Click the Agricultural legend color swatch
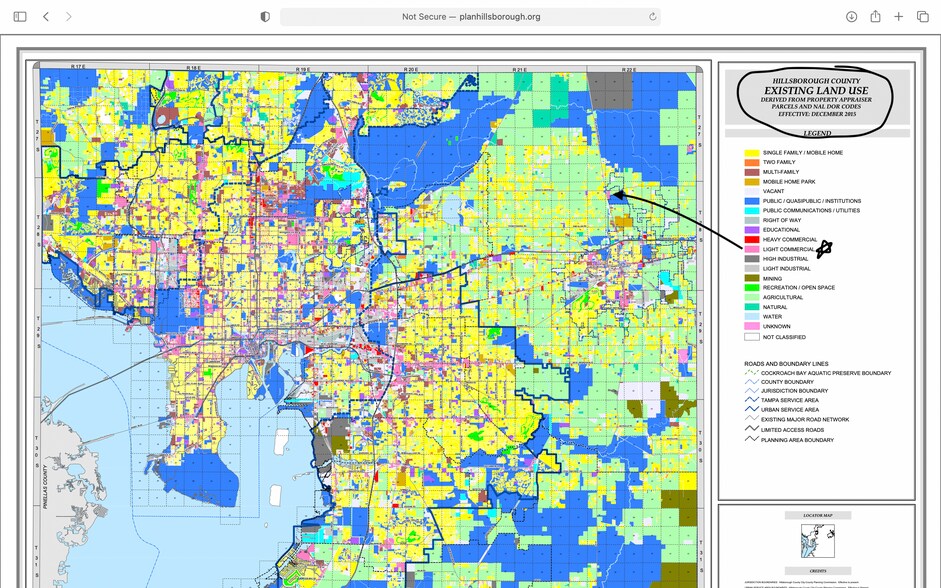The width and height of the screenshot is (941, 588). [750, 297]
